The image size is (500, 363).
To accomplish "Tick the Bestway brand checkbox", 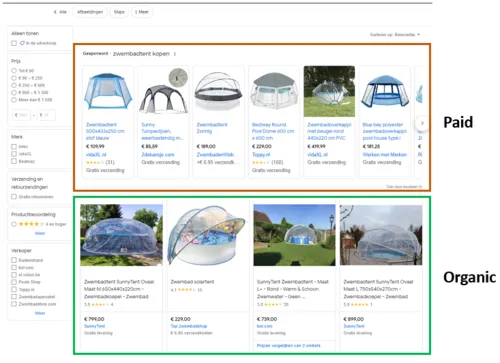I will (14, 161).
